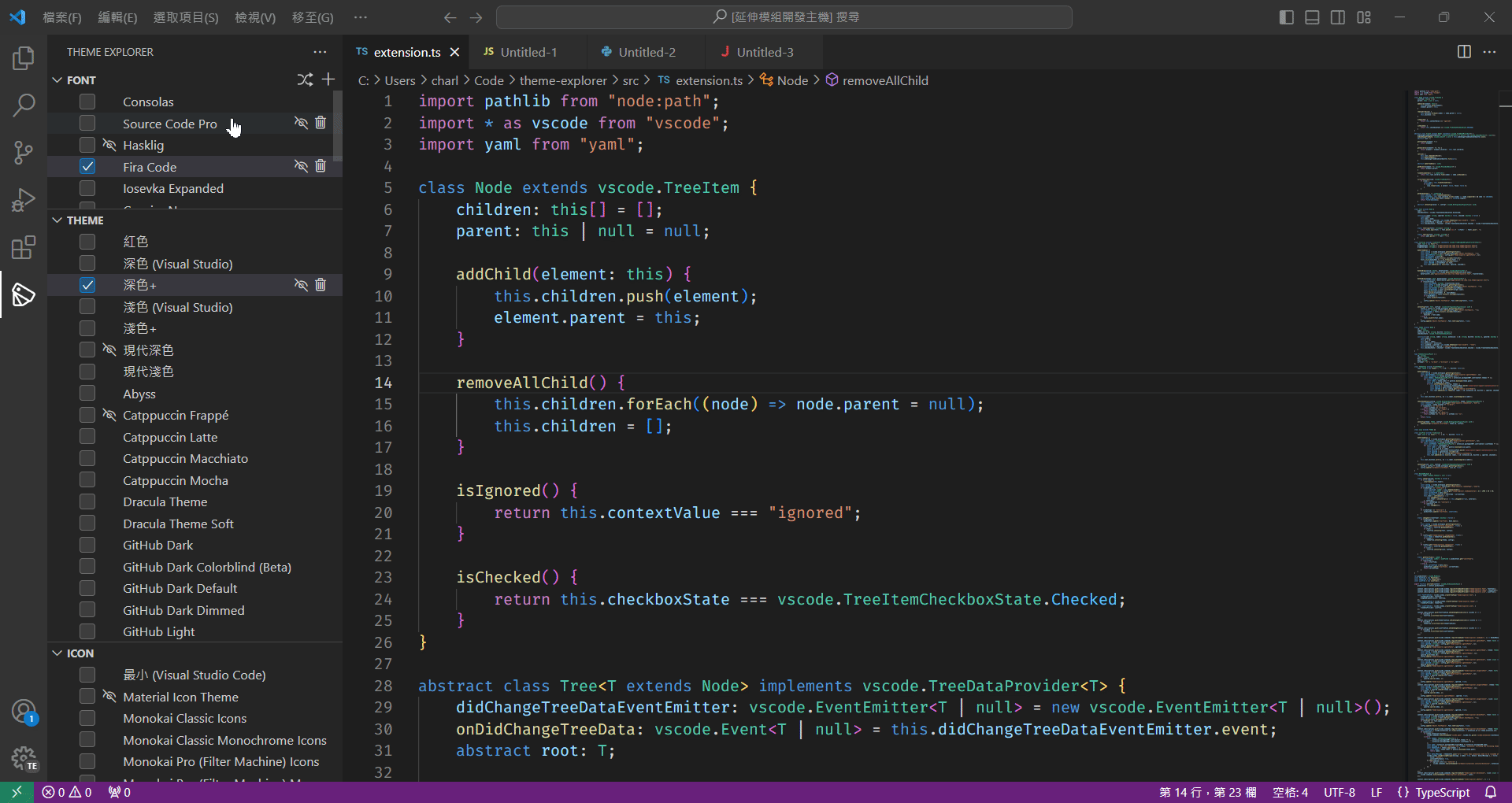Hide the Source Code Pro font
Screen dimensions: 1512x803
[x=301, y=123]
